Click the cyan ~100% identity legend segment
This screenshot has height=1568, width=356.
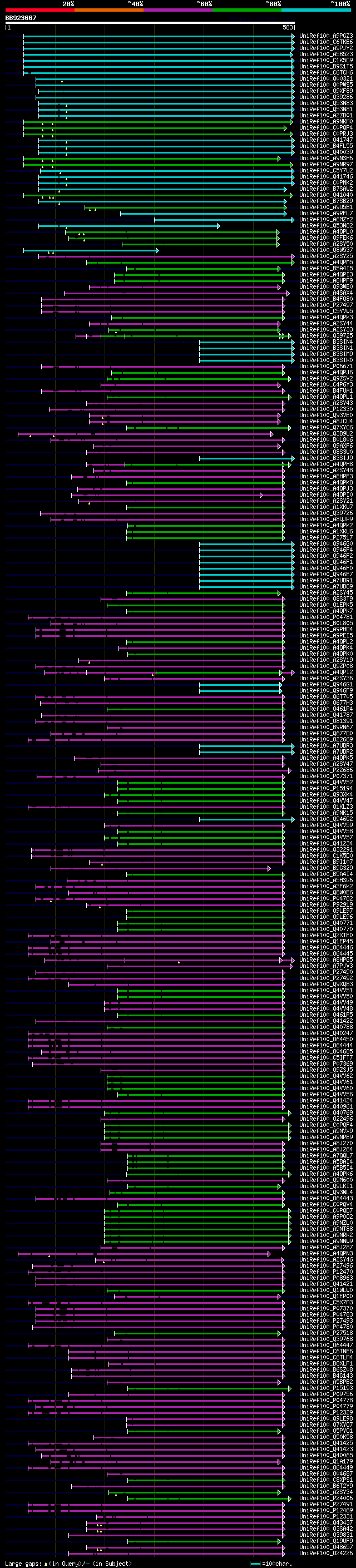tap(316, 10)
